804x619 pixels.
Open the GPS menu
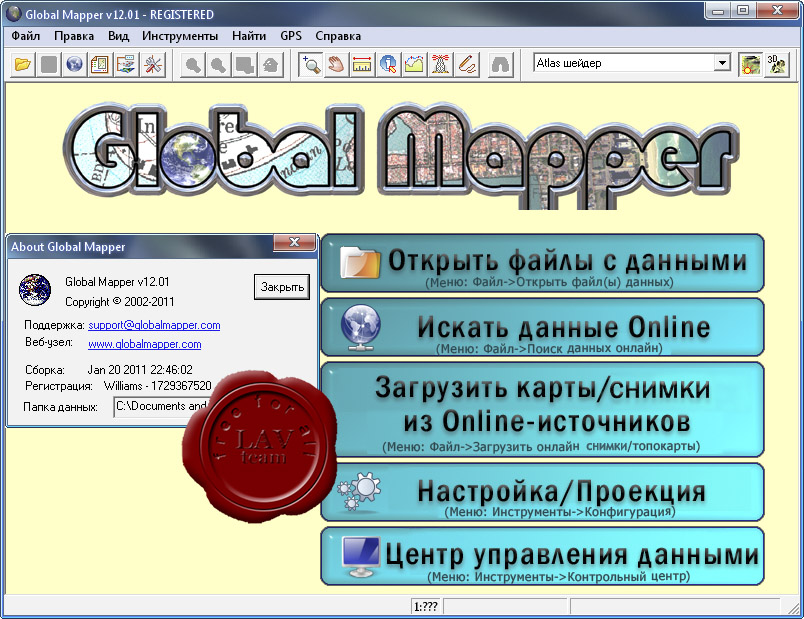pos(291,36)
